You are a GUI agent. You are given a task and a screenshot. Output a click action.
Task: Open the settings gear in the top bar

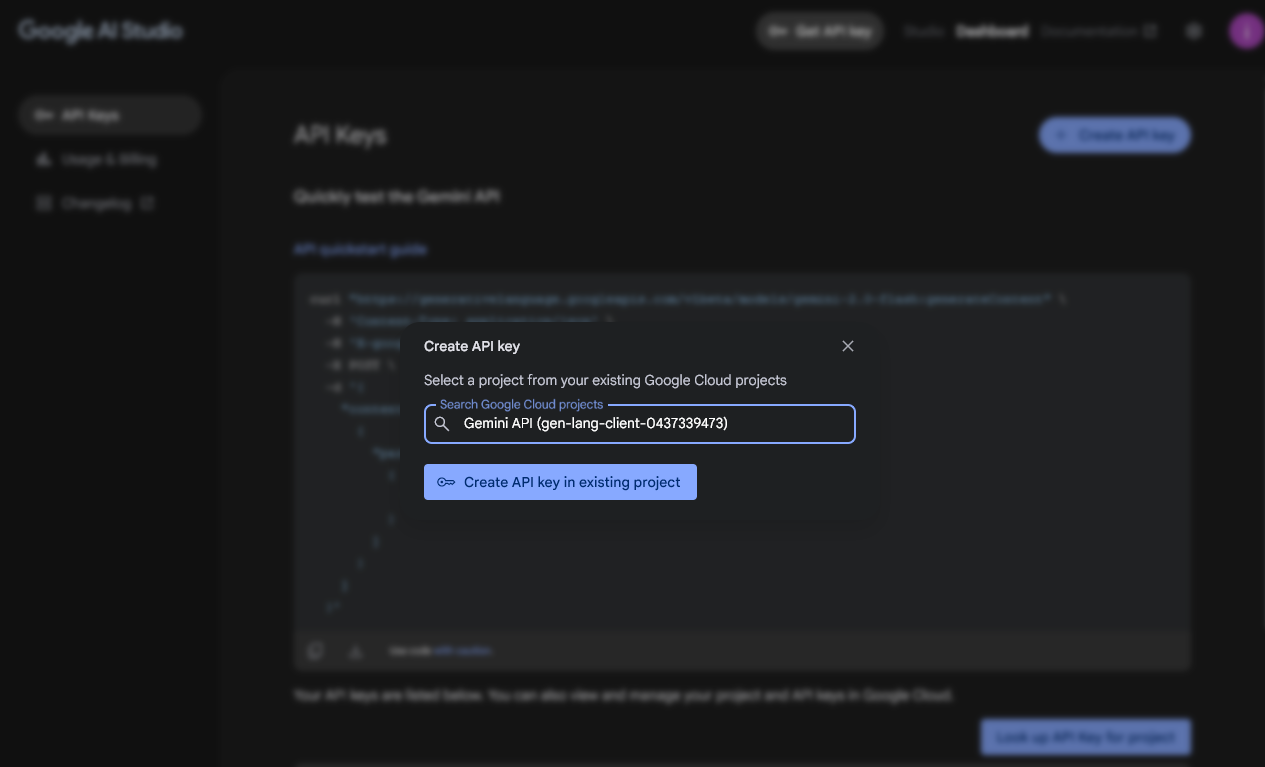pyautogui.click(x=1193, y=31)
